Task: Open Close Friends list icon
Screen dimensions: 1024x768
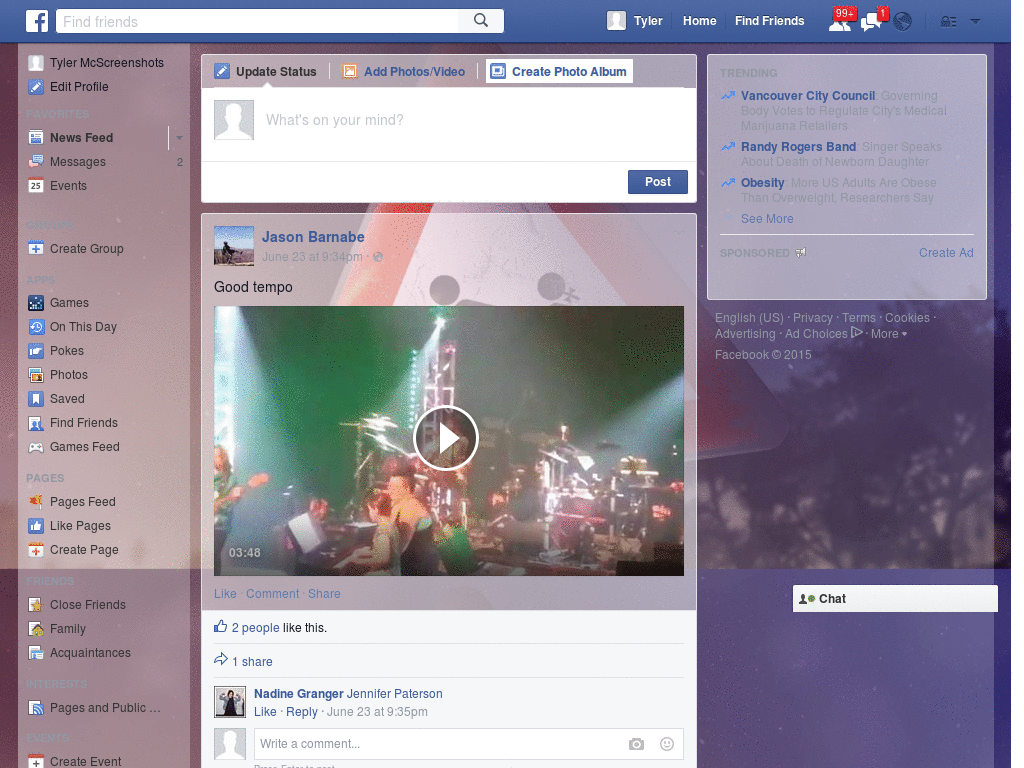Action: tap(36, 605)
